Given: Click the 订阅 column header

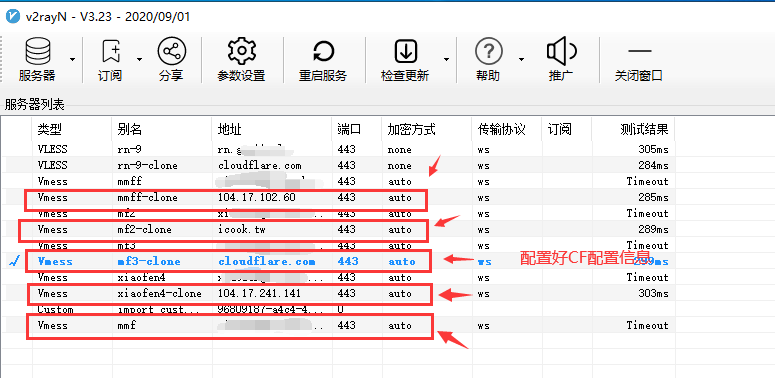Looking at the screenshot, I should tap(567, 129).
